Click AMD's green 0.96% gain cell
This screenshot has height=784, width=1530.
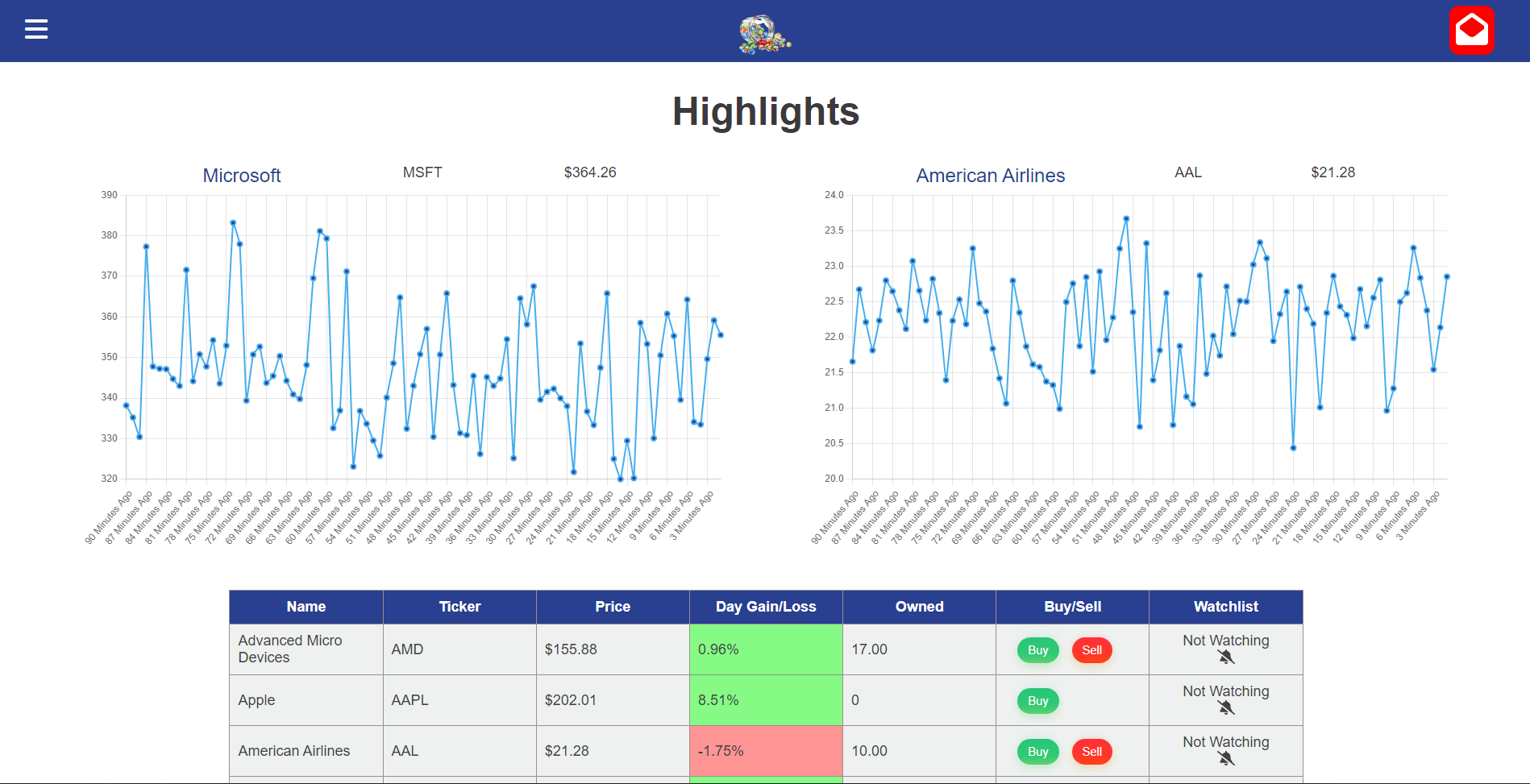765,649
